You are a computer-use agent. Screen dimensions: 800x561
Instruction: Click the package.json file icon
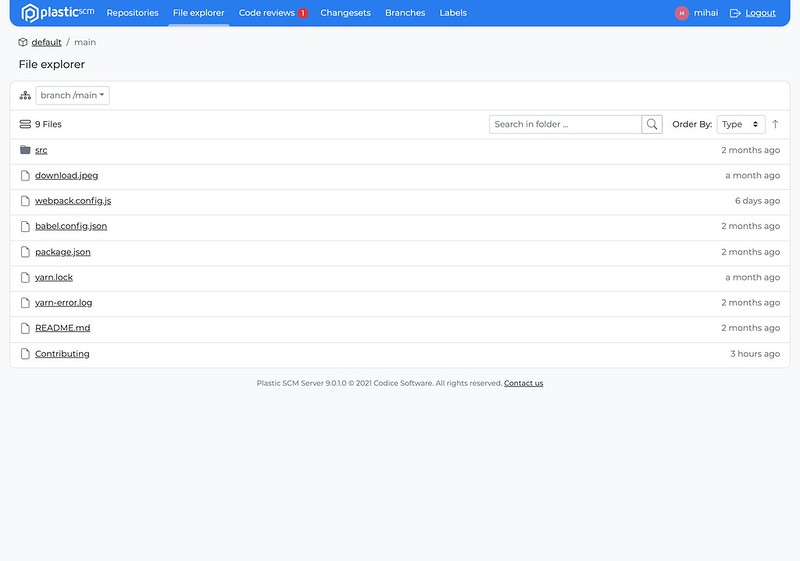tap(25, 252)
